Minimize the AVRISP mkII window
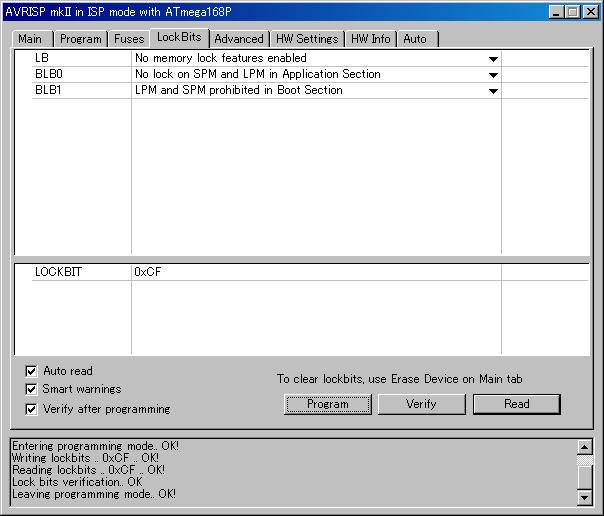604x516 pixels. click(555, 12)
